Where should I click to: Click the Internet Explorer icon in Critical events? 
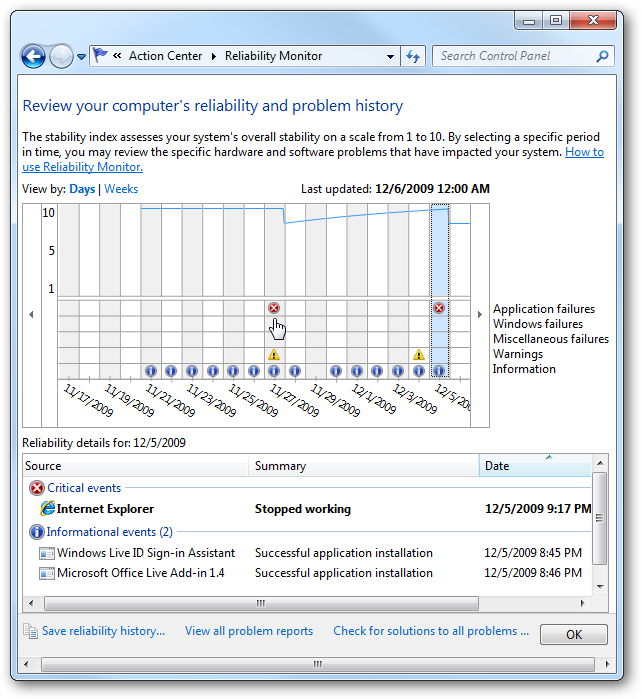[47, 508]
